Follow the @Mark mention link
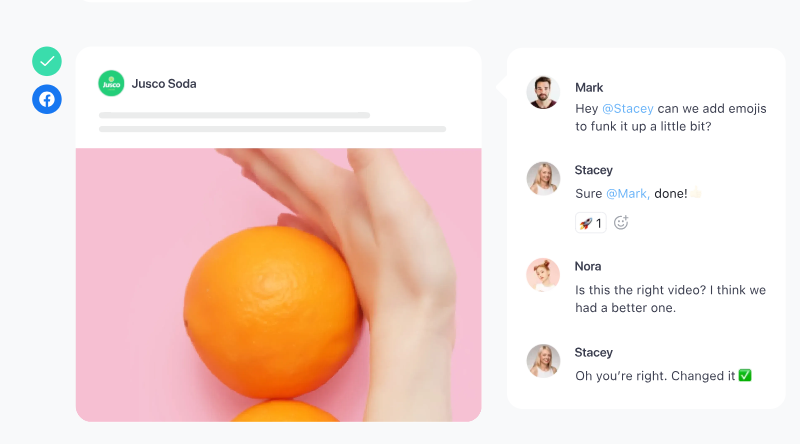 (628, 193)
